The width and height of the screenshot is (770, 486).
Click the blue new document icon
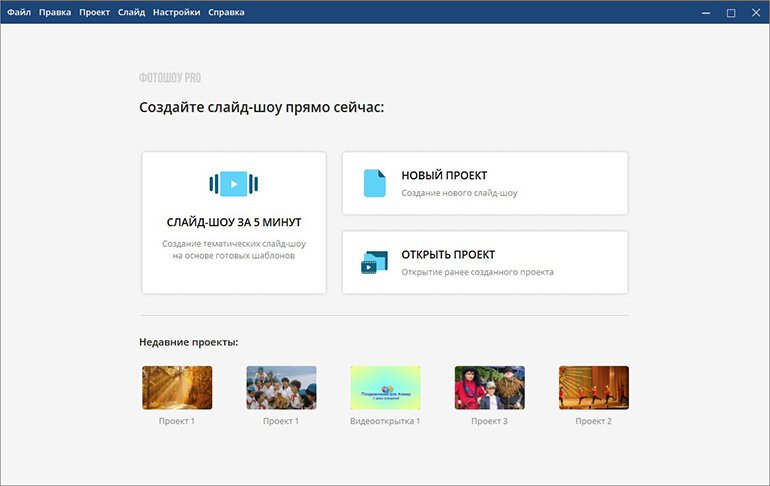(x=374, y=183)
